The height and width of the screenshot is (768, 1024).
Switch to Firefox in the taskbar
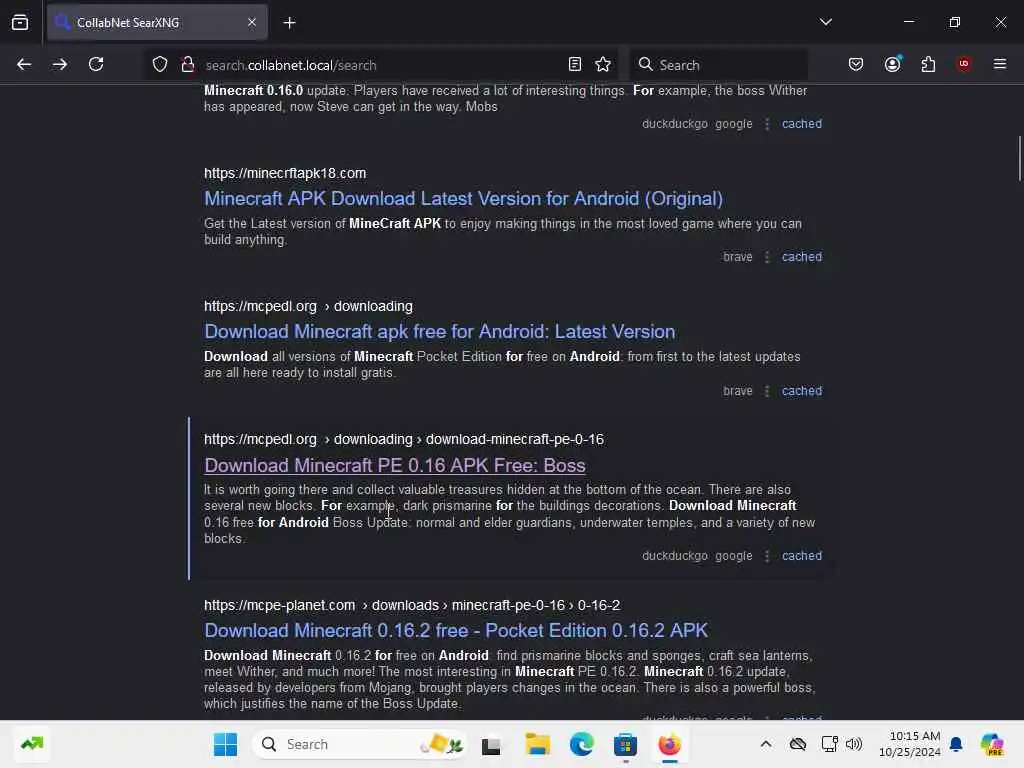pyautogui.click(x=669, y=744)
